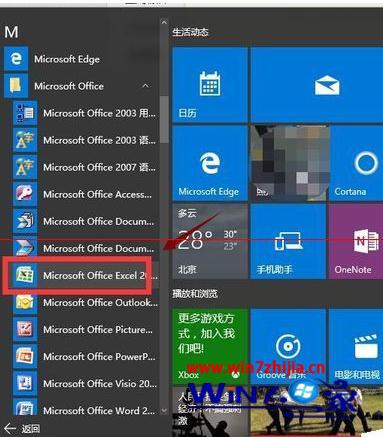Click the 返回 back button
383x437 pixels.
tap(22, 429)
